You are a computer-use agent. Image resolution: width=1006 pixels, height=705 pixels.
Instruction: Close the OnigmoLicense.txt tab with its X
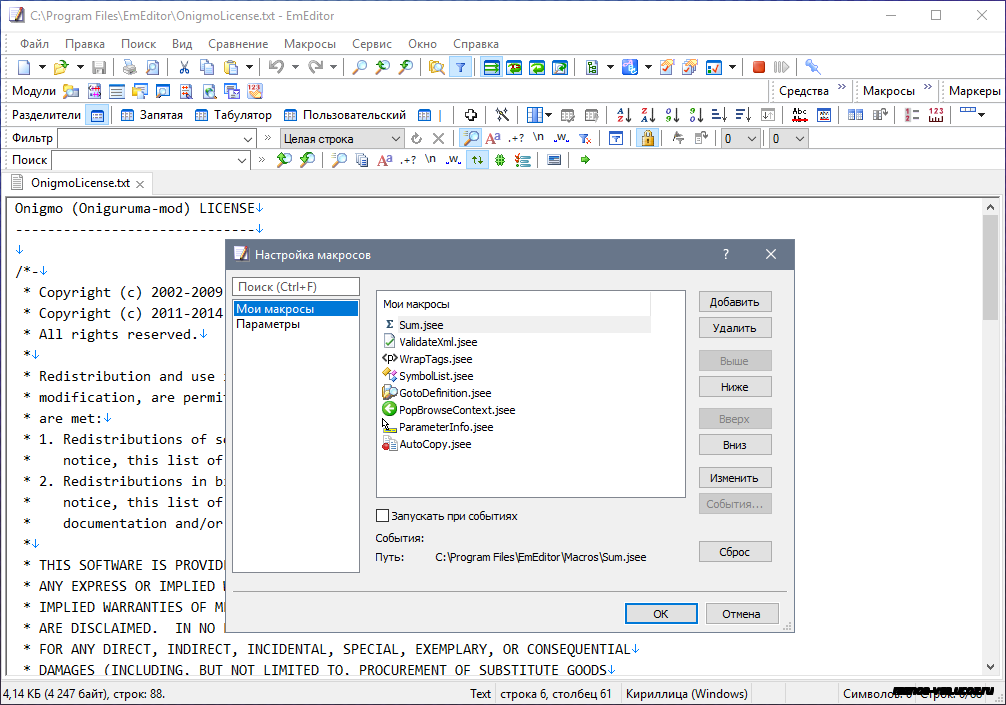140,184
